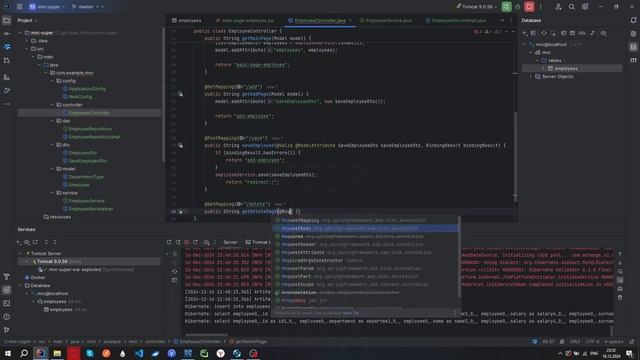Click the server log horizontal scrollbar

[x=206, y=335]
